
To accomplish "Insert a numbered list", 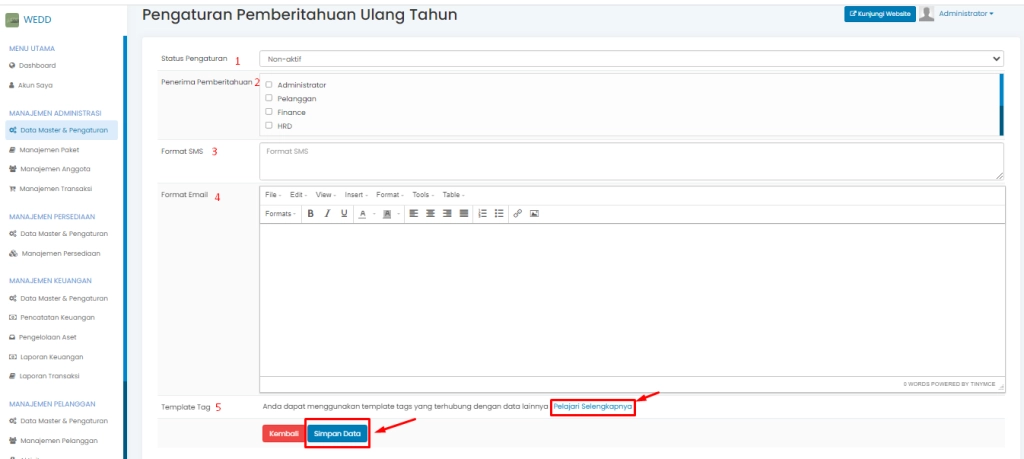I will tap(482, 214).
